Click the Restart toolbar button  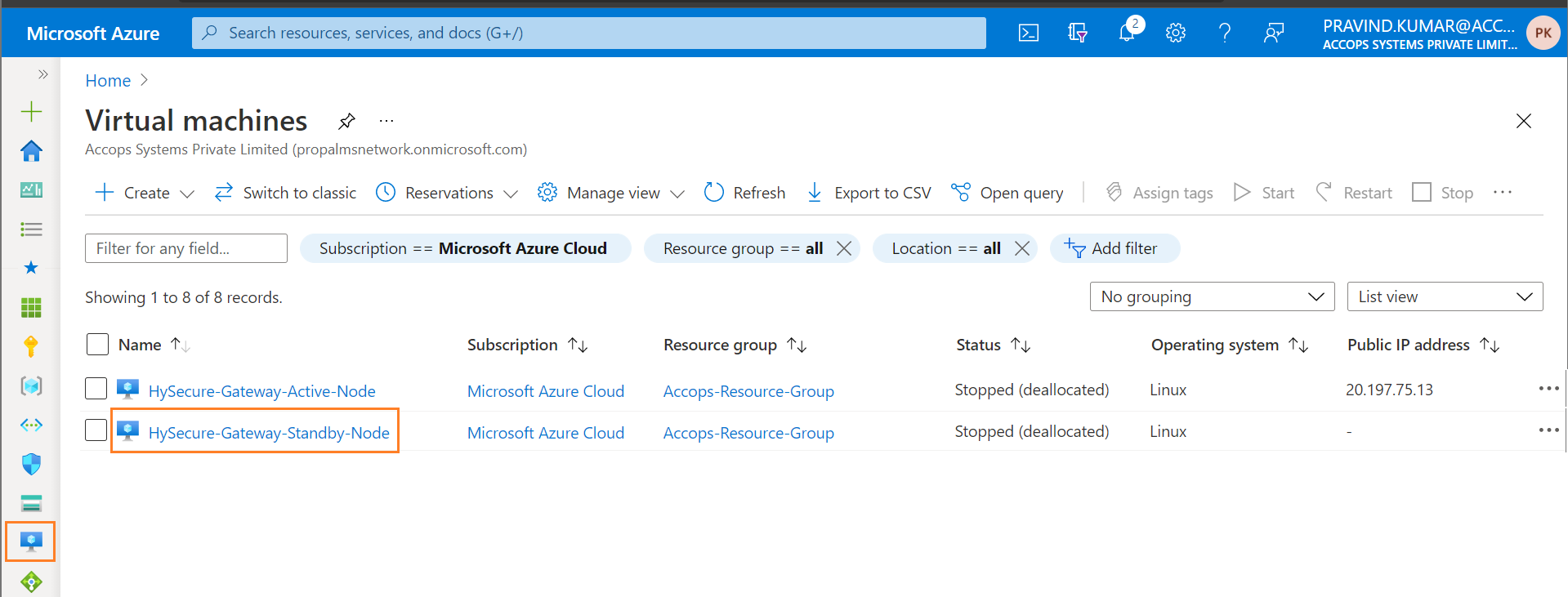coord(1354,193)
